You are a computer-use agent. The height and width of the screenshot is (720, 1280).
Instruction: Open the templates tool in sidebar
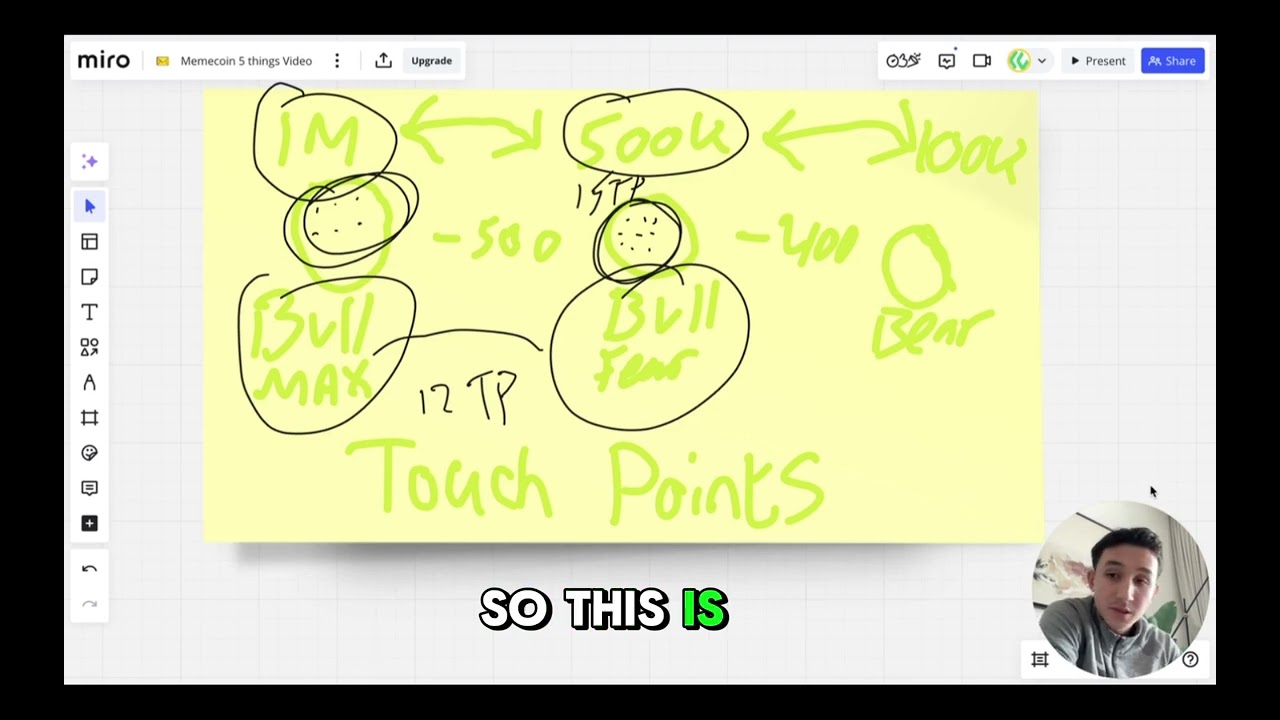(89, 242)
